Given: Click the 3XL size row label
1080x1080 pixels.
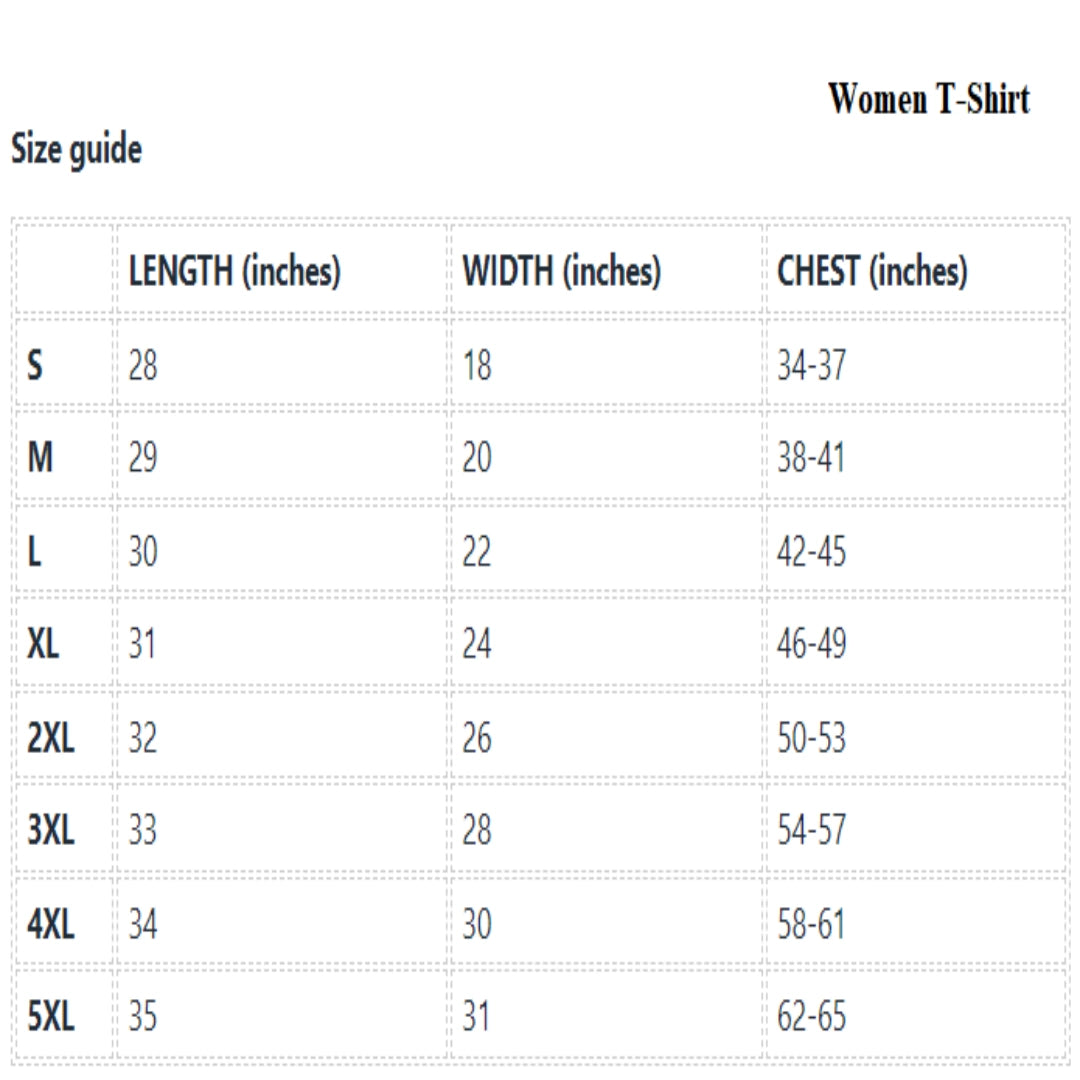Looking at the screenshot, I should 50,831.
